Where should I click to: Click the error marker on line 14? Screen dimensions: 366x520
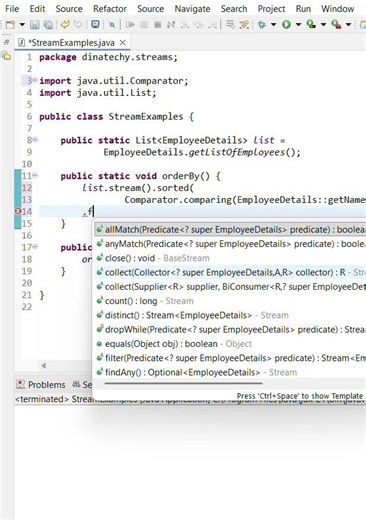[x=18, y=211]
